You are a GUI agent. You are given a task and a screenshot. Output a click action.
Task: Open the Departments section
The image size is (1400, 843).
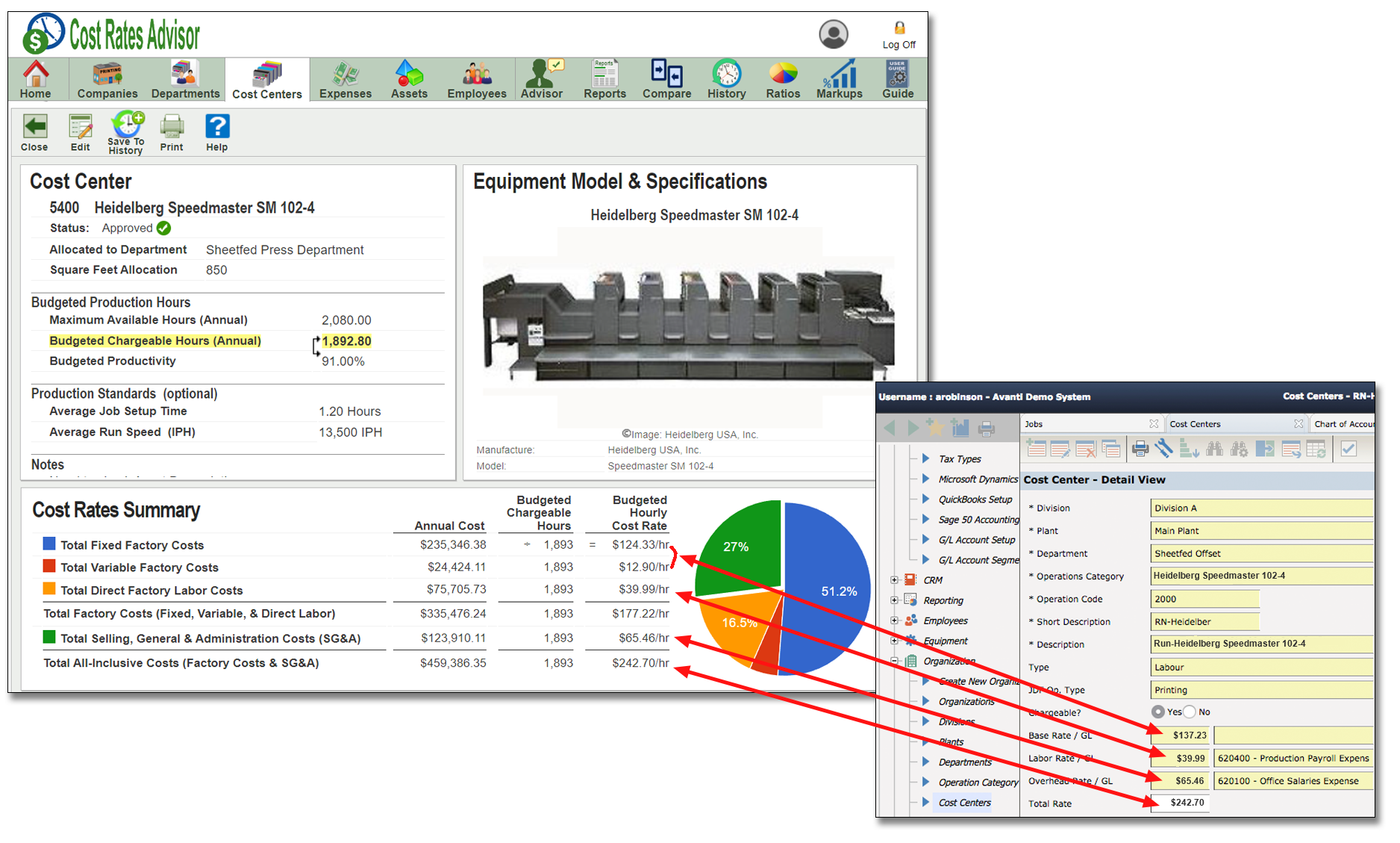pos(185,80)
